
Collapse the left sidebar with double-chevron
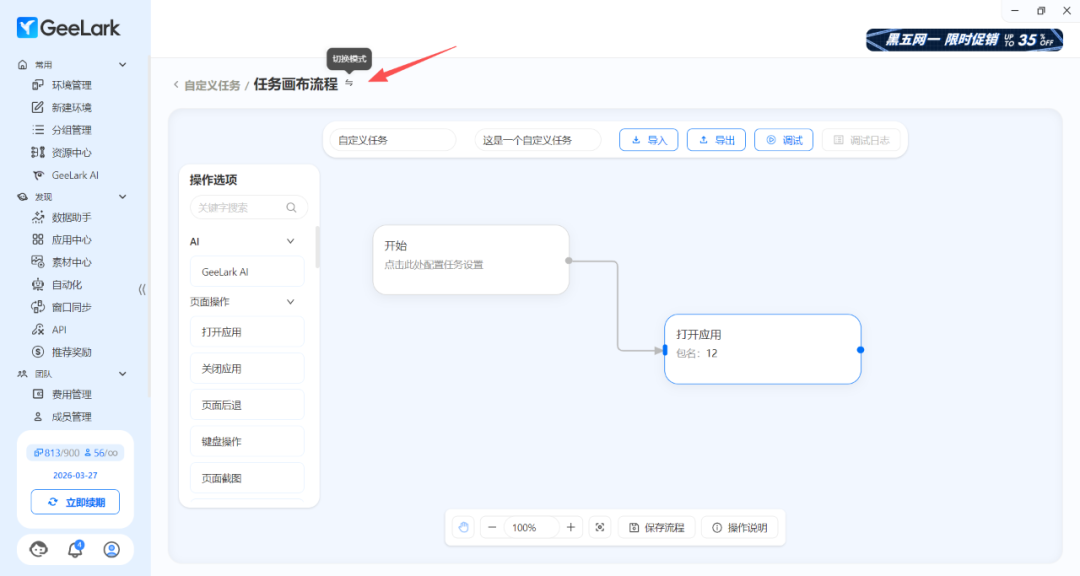pyautogui.click(x=142, y=289)
